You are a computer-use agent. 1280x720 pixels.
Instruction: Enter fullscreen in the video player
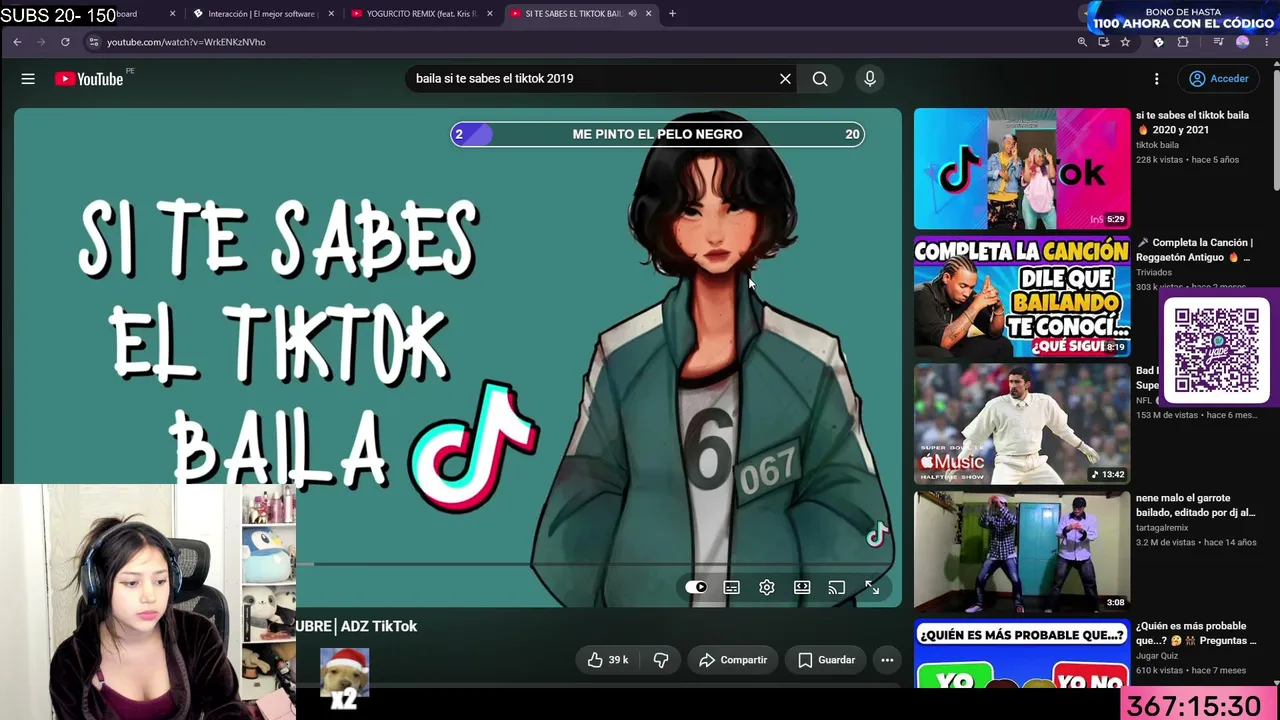point(872,587)
